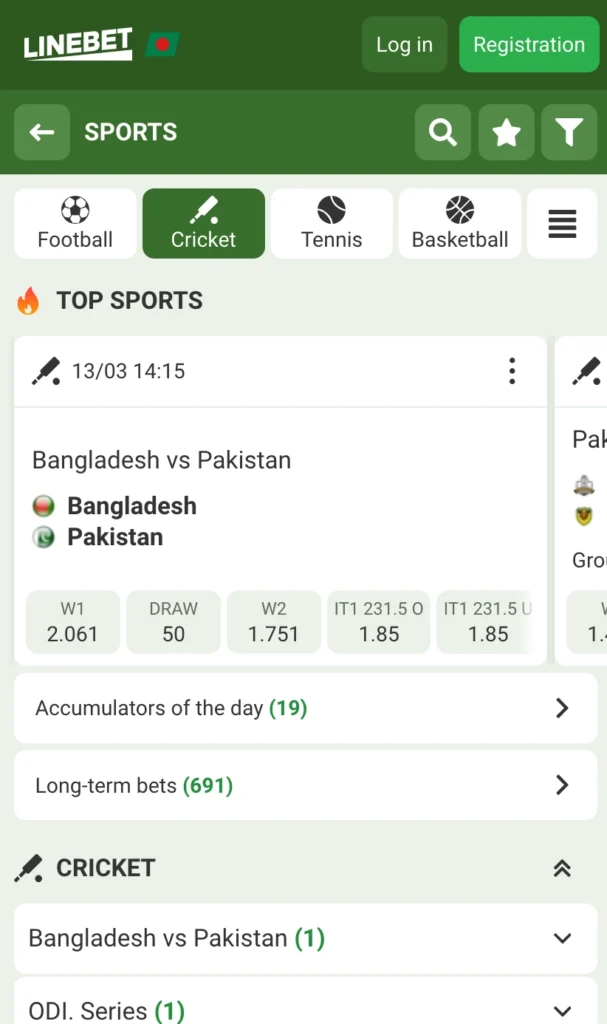Open the filter options icon
Image resolution: width=607 pixels, height=1024 pixels.
(569, 132)
